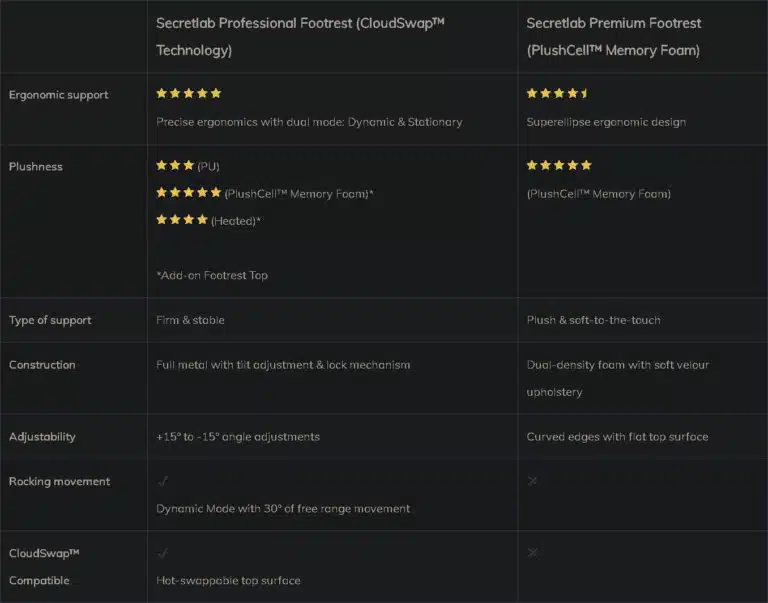Click the "*Add-on Footrest Top" footnote text
The height and width of the screenshot is (603, 768).
212,275
